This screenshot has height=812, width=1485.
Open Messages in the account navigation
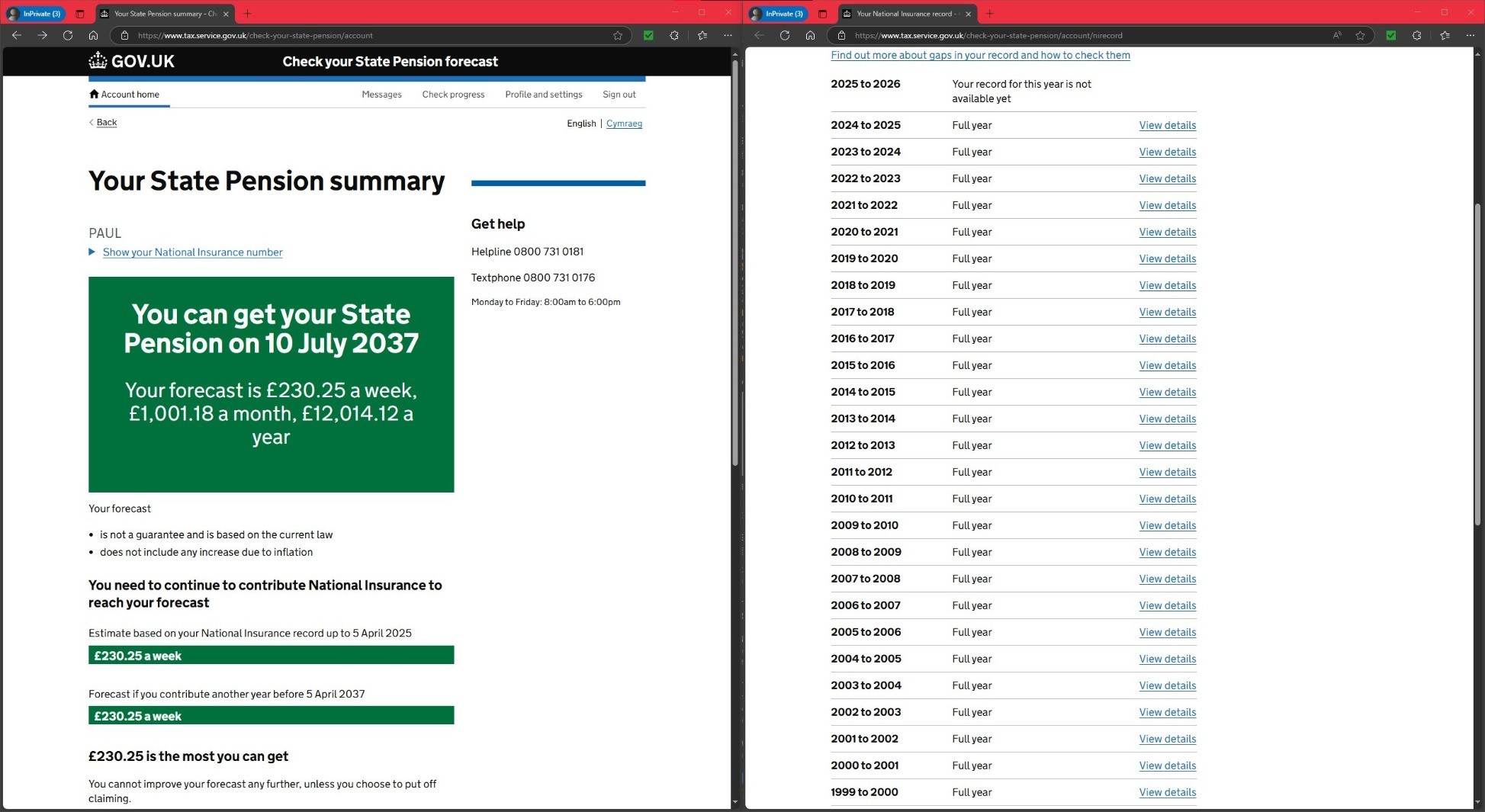[381, 95]
